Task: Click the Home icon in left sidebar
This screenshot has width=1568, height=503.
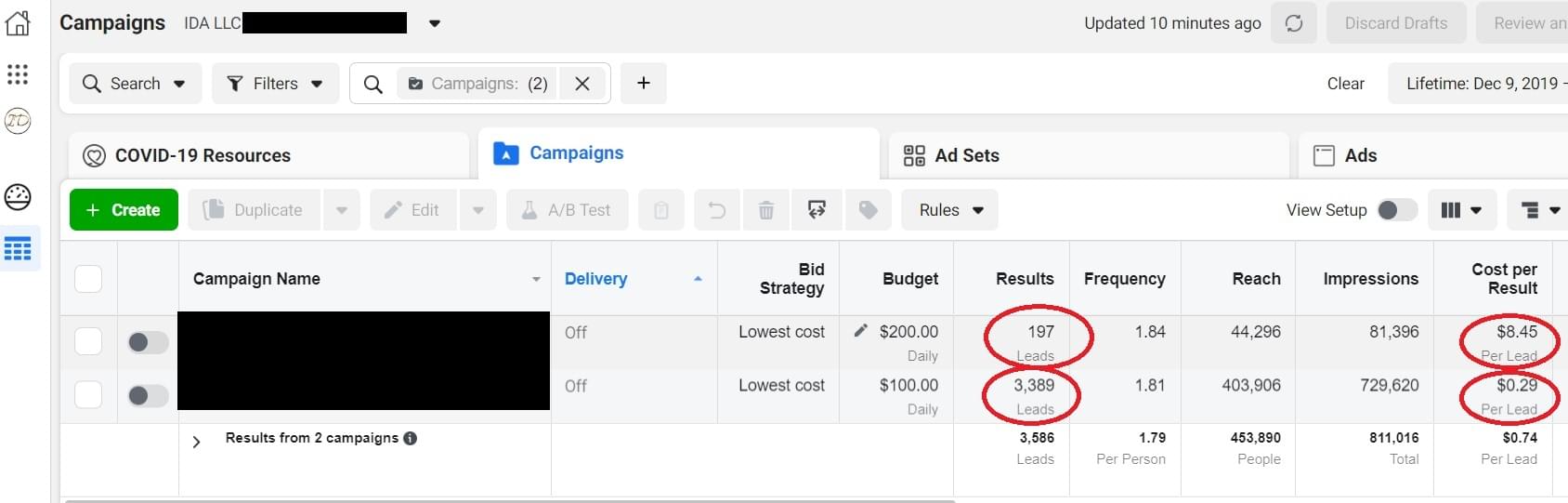Action: [x=18, y=23]
